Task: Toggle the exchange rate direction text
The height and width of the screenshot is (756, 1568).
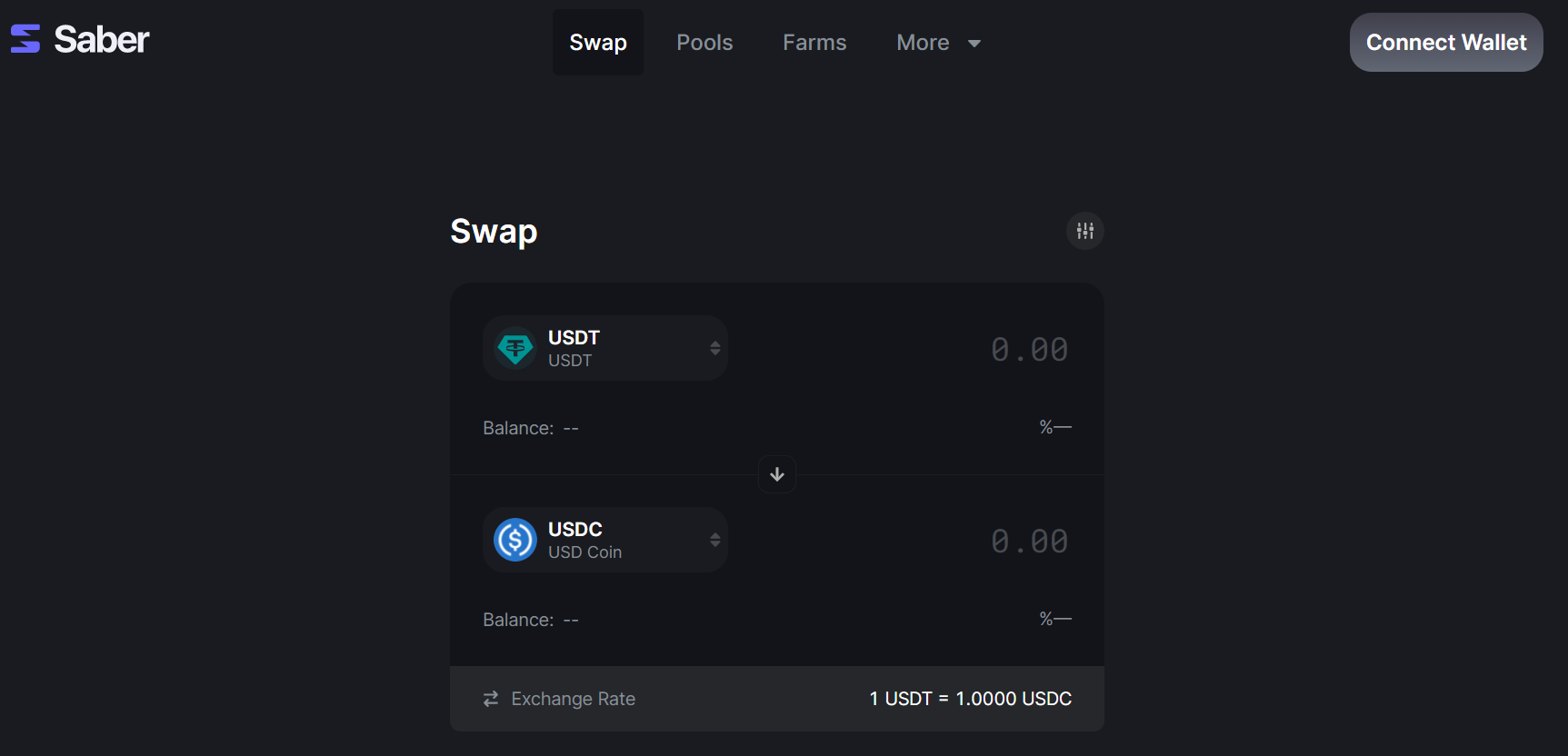Action: coord(970,699)
